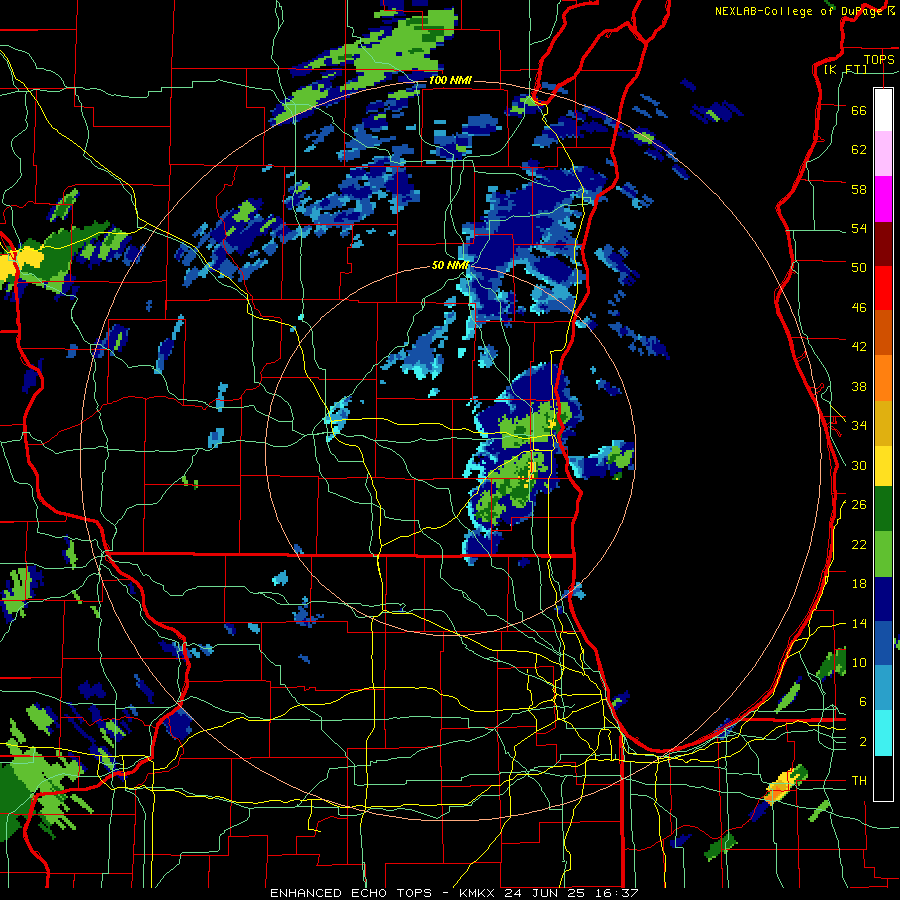This screenshot has height=900, width=900.
Task: Click the 2 legend label
Action: (863, 742)
